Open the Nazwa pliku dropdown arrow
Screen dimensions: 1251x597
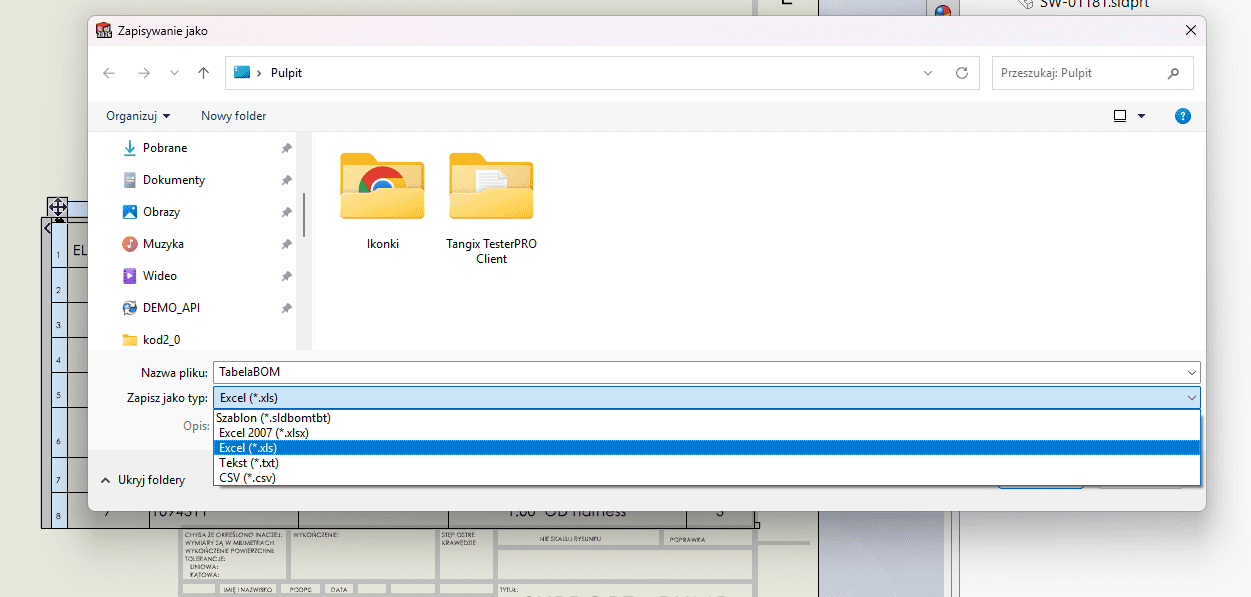[x=1191, y=372]
